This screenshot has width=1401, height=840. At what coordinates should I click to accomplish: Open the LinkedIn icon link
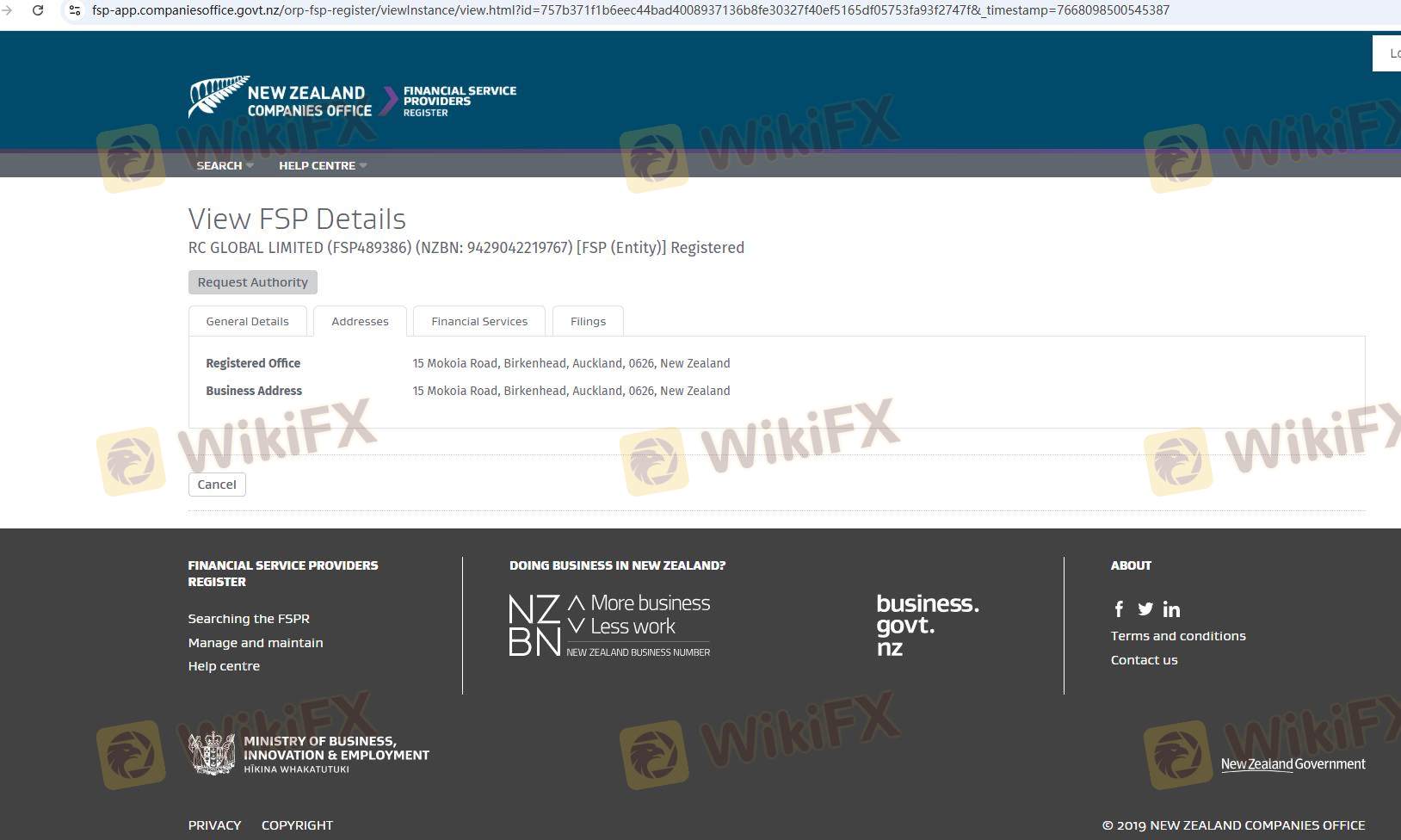[1171, 609]
